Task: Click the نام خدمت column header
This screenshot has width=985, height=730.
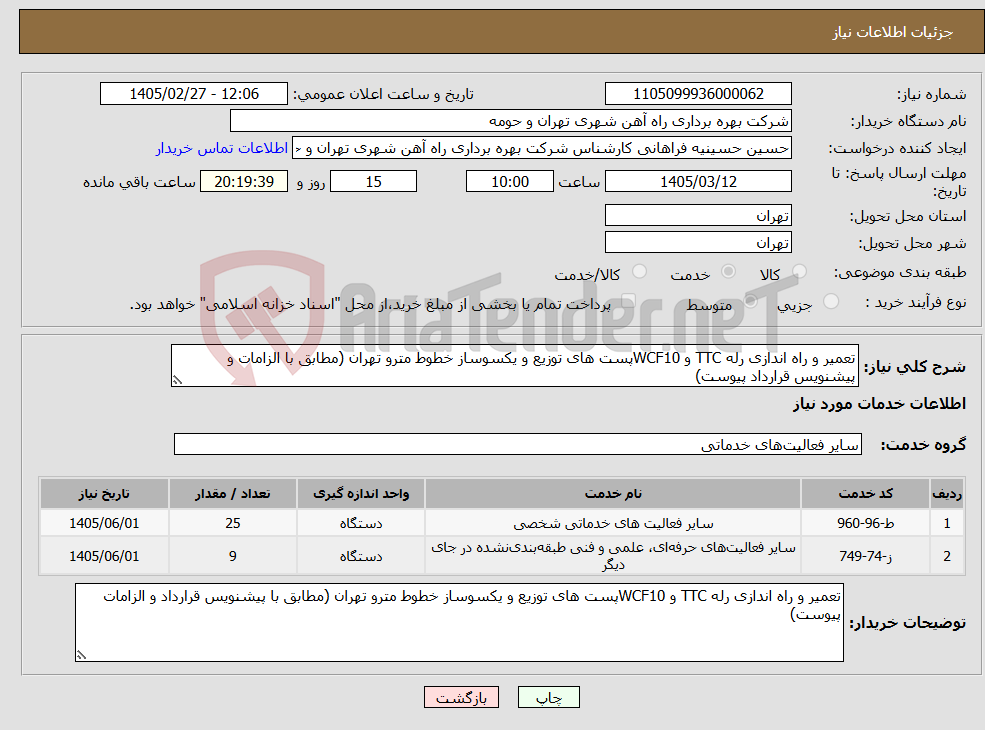Action: (612, 494)
